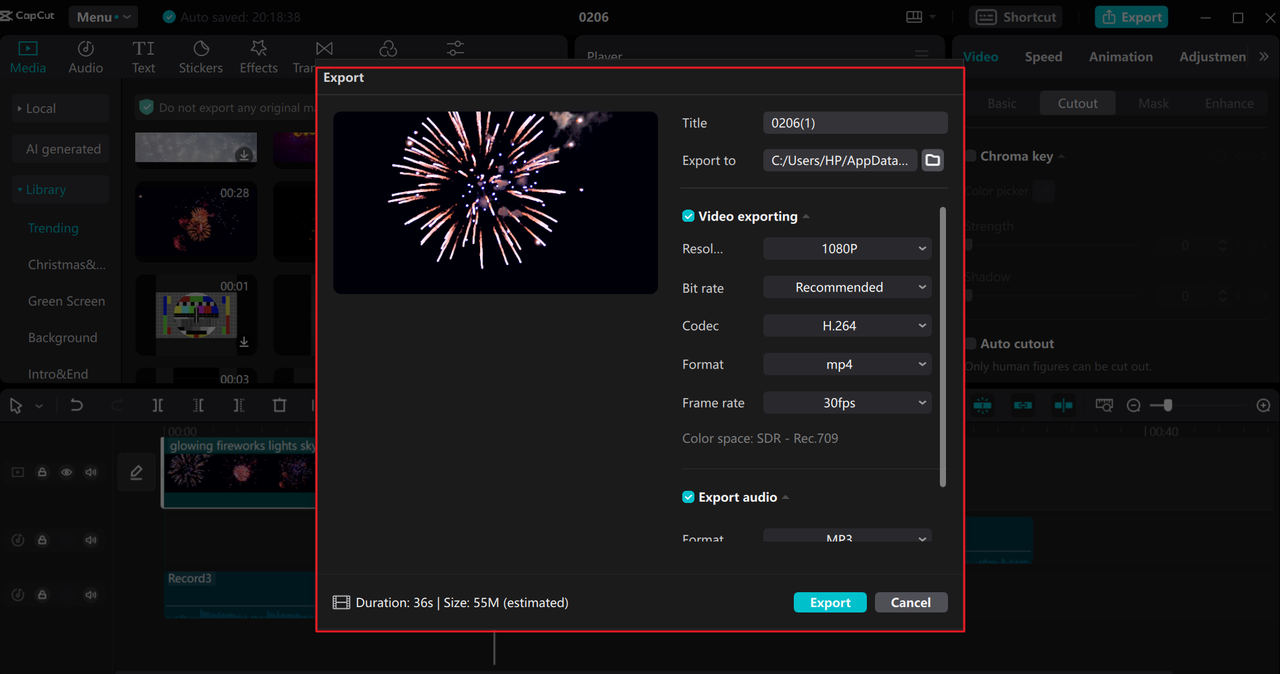Viewport: 1280px width, 674px height.
Task: Uncheck the Video exporting checkbox
Action: coord(688,216)
